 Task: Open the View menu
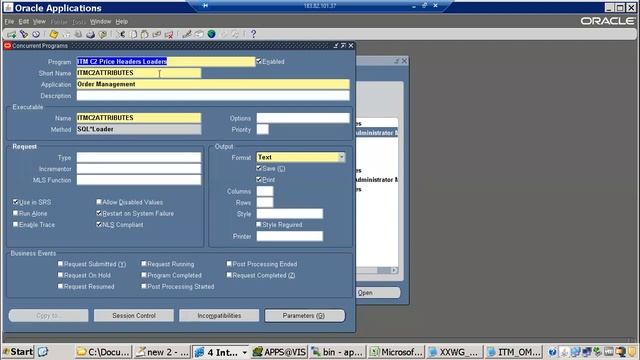point(39,22)
